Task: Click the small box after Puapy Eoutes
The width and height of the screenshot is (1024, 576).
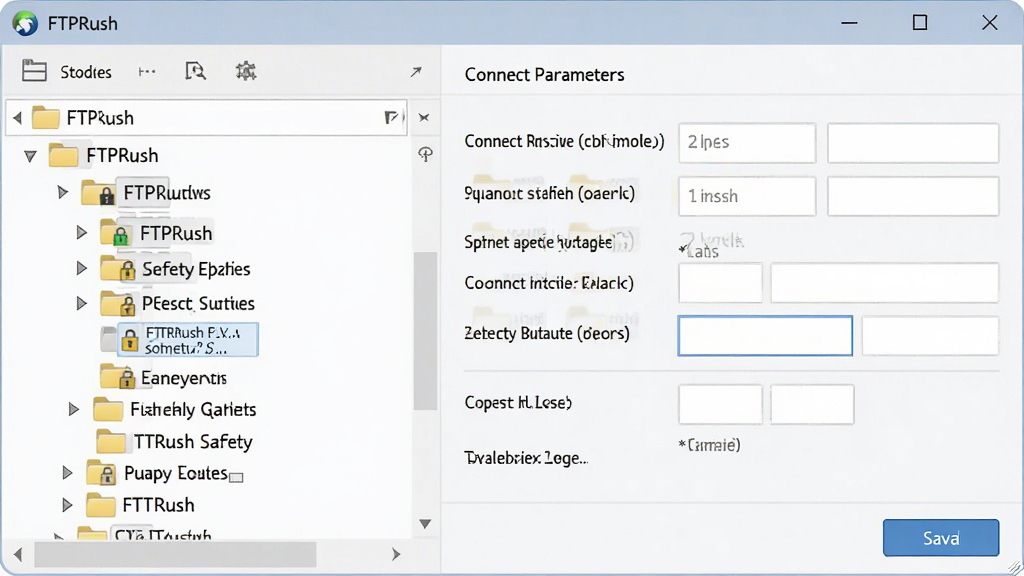Action: (236, 477)
